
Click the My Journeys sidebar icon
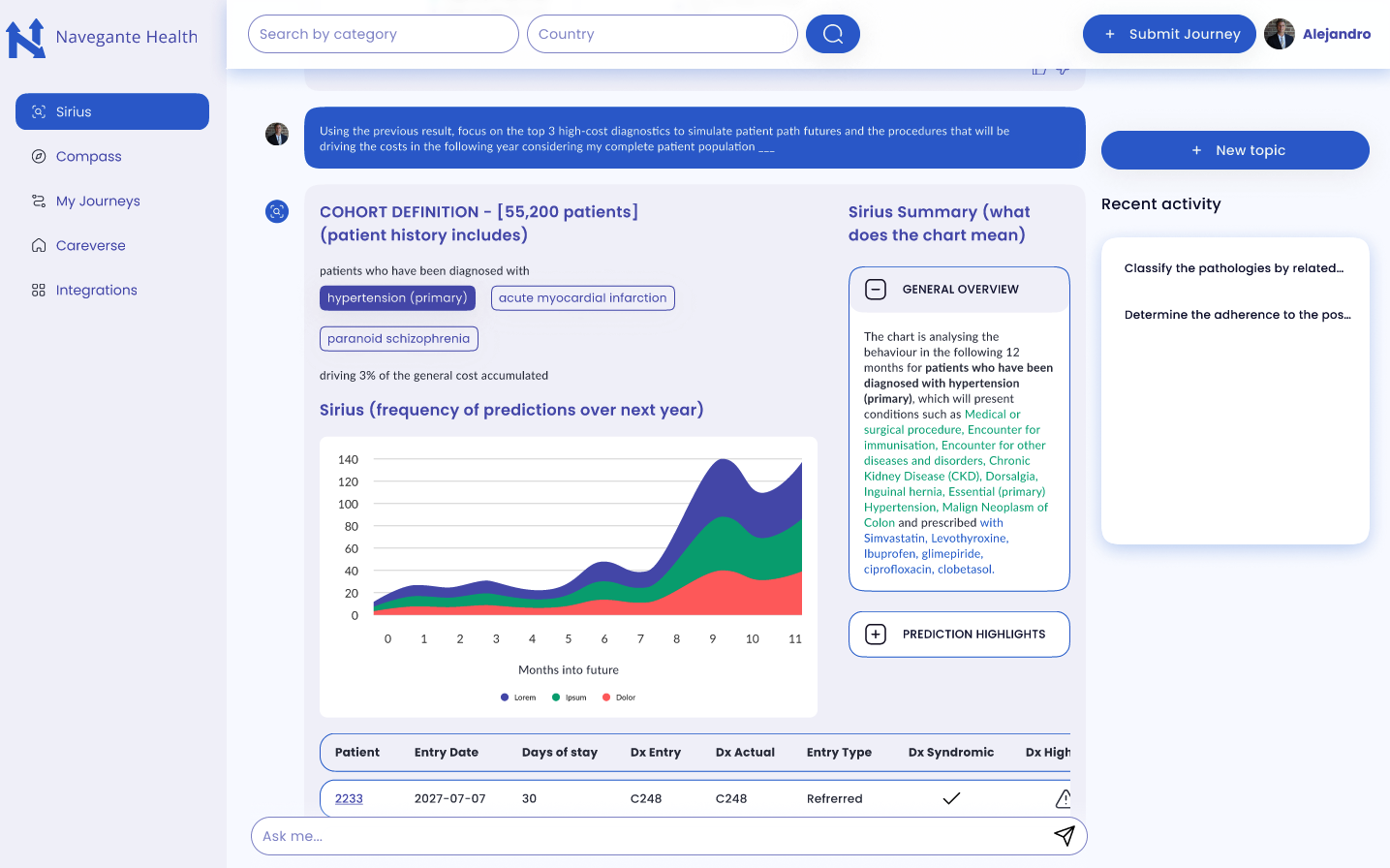pyautogui.click(x=39, y=201)
